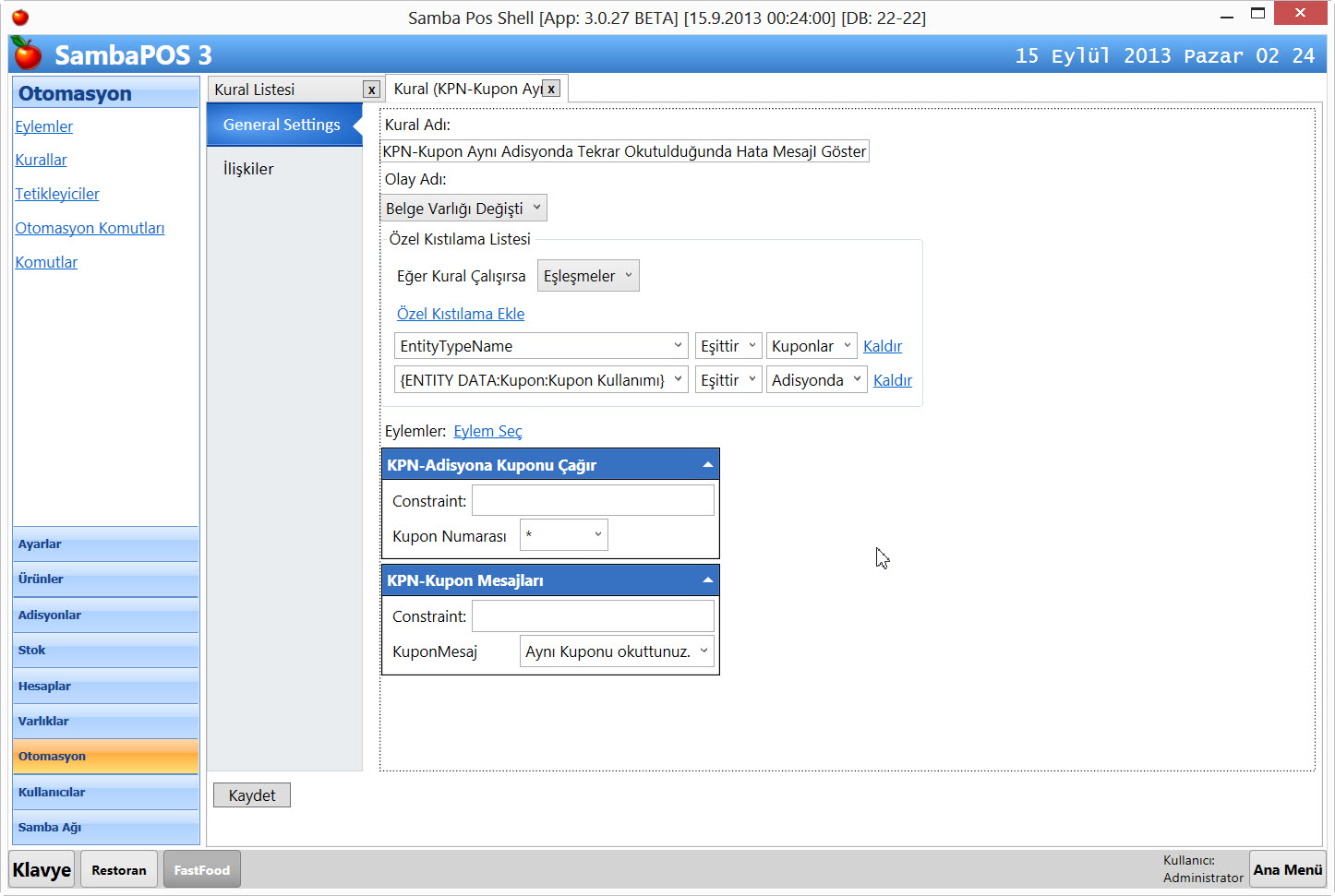Open the Kuponlar value dropdown
The width and height of the screenshot is (1335, 896).
811,346
